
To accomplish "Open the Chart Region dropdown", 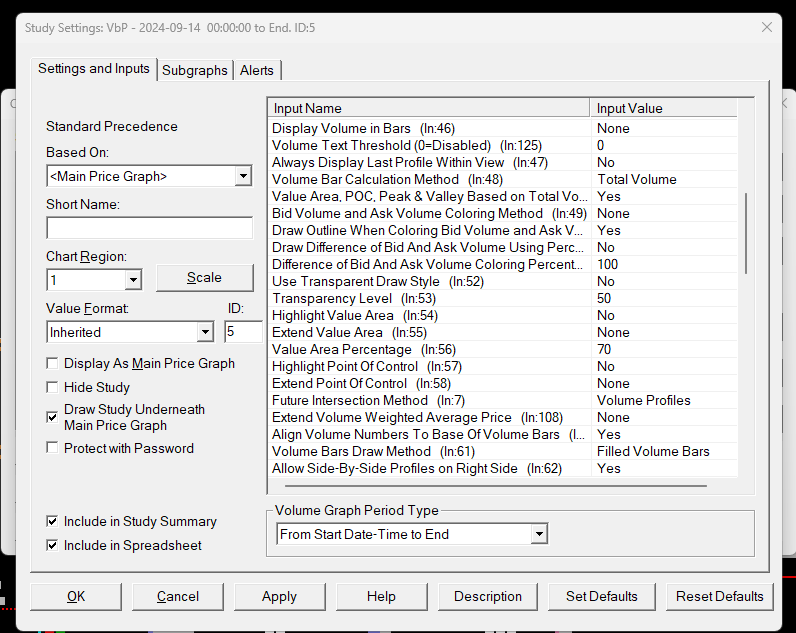I will tap(133, 280).
